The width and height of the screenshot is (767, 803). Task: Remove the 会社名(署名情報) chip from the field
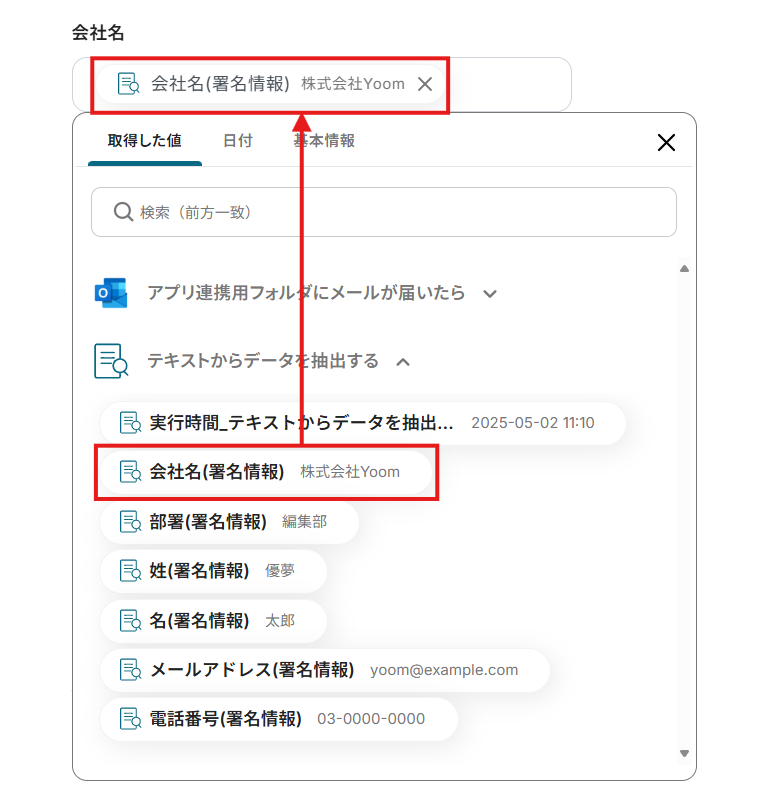[425, 84]
